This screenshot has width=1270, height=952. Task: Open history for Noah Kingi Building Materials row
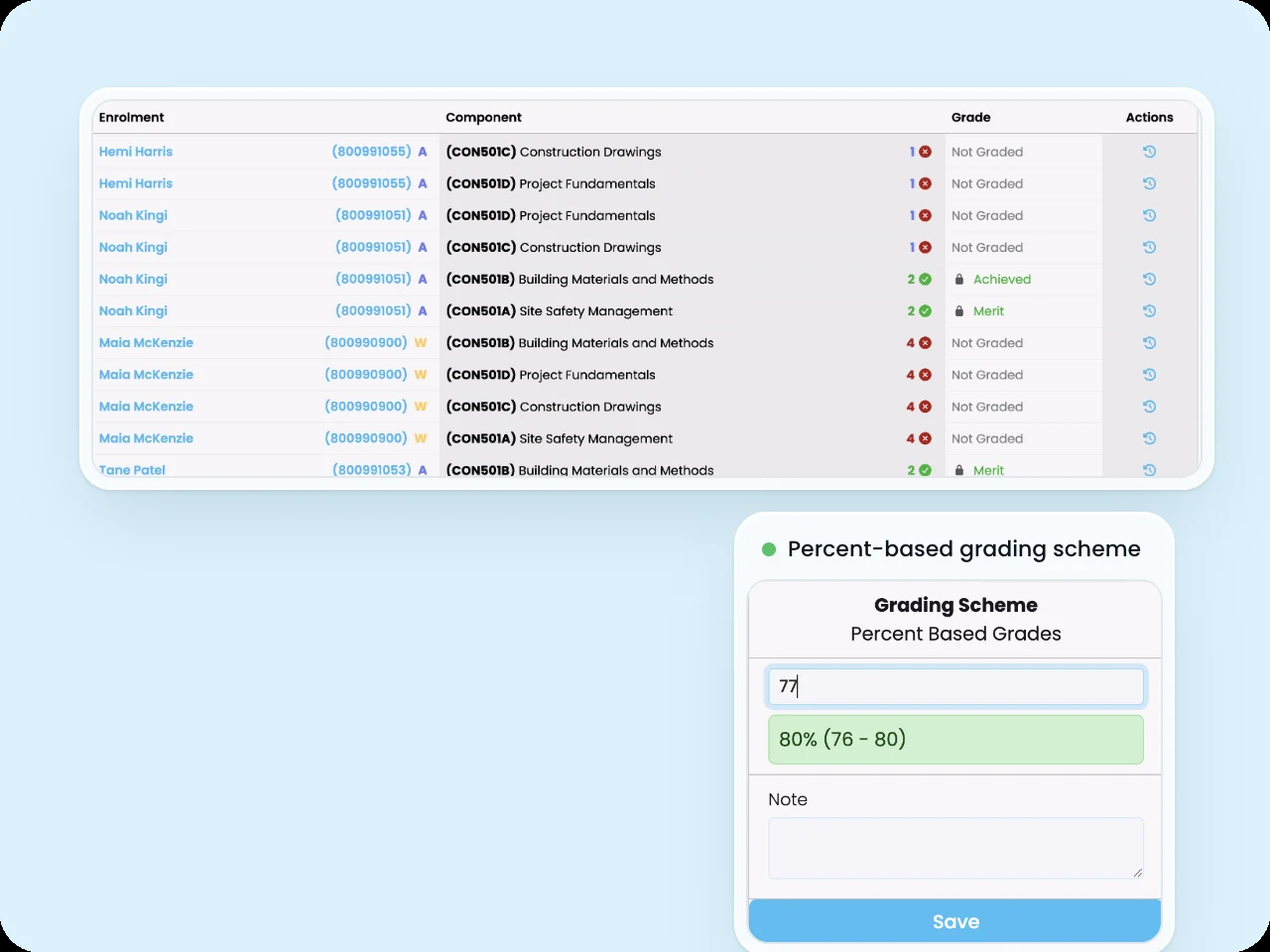click(1149, 279)
